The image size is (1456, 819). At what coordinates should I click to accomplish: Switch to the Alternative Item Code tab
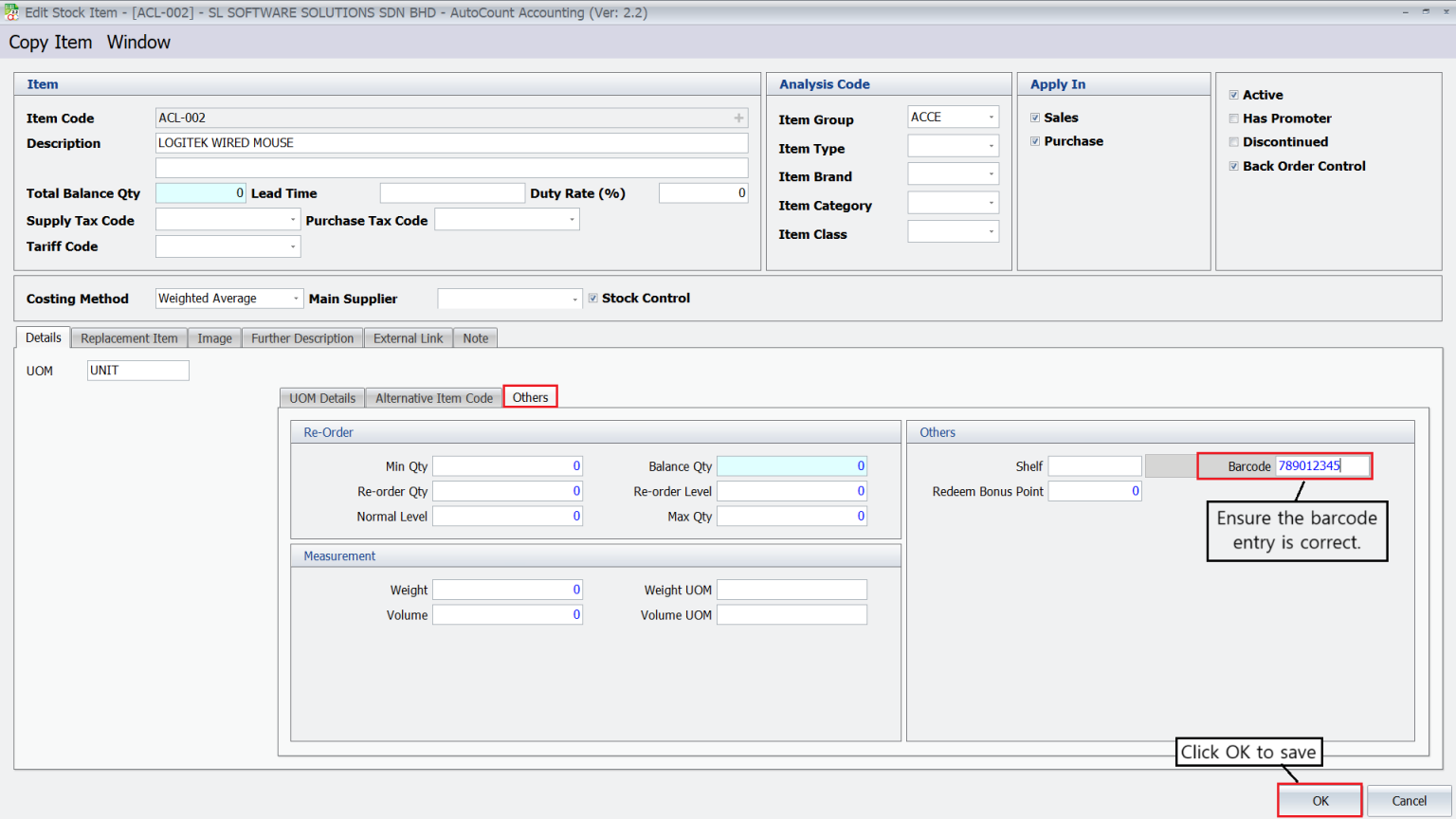coord(433,397)
